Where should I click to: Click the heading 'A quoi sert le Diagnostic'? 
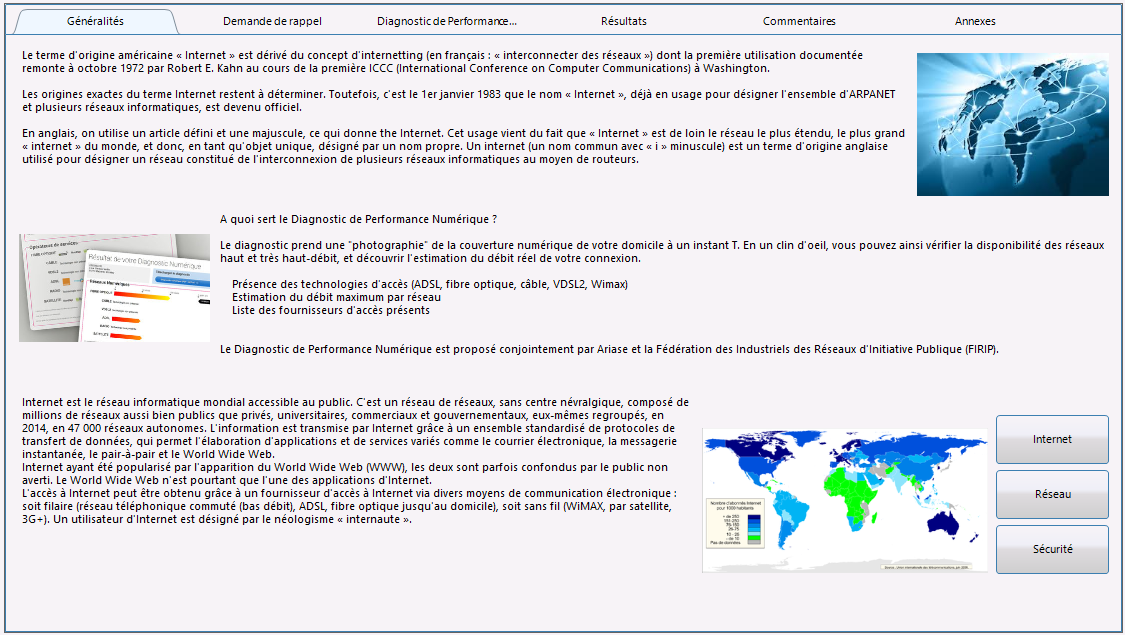(359, 220)
